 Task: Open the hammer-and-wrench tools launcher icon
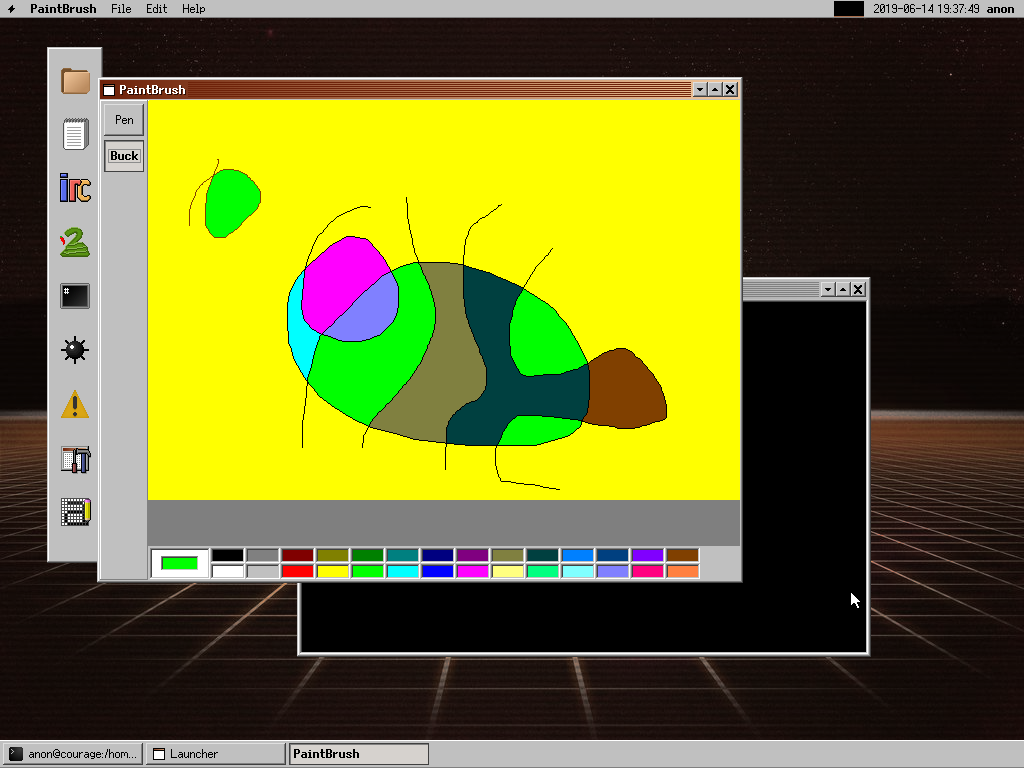coord(75,459)
